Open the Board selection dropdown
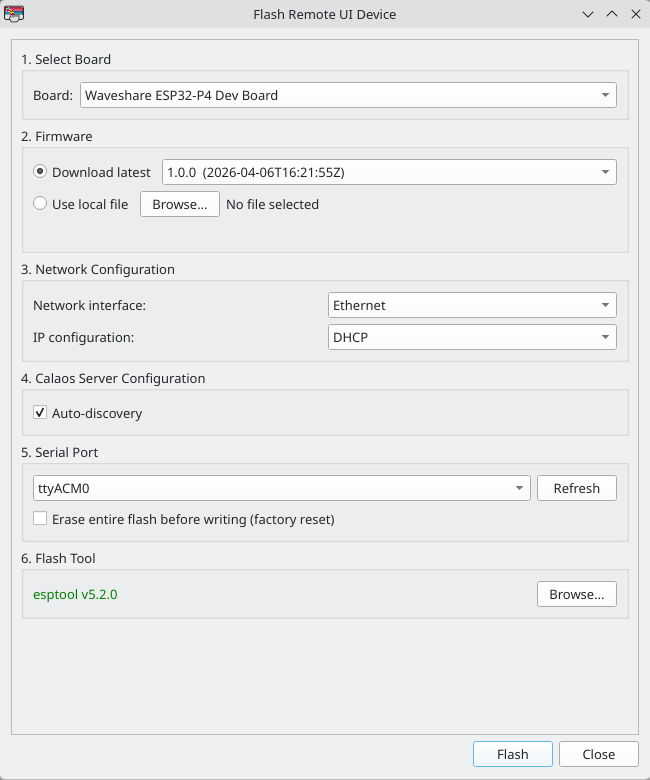This screenshot has width=650, height=780. point(348,95)
